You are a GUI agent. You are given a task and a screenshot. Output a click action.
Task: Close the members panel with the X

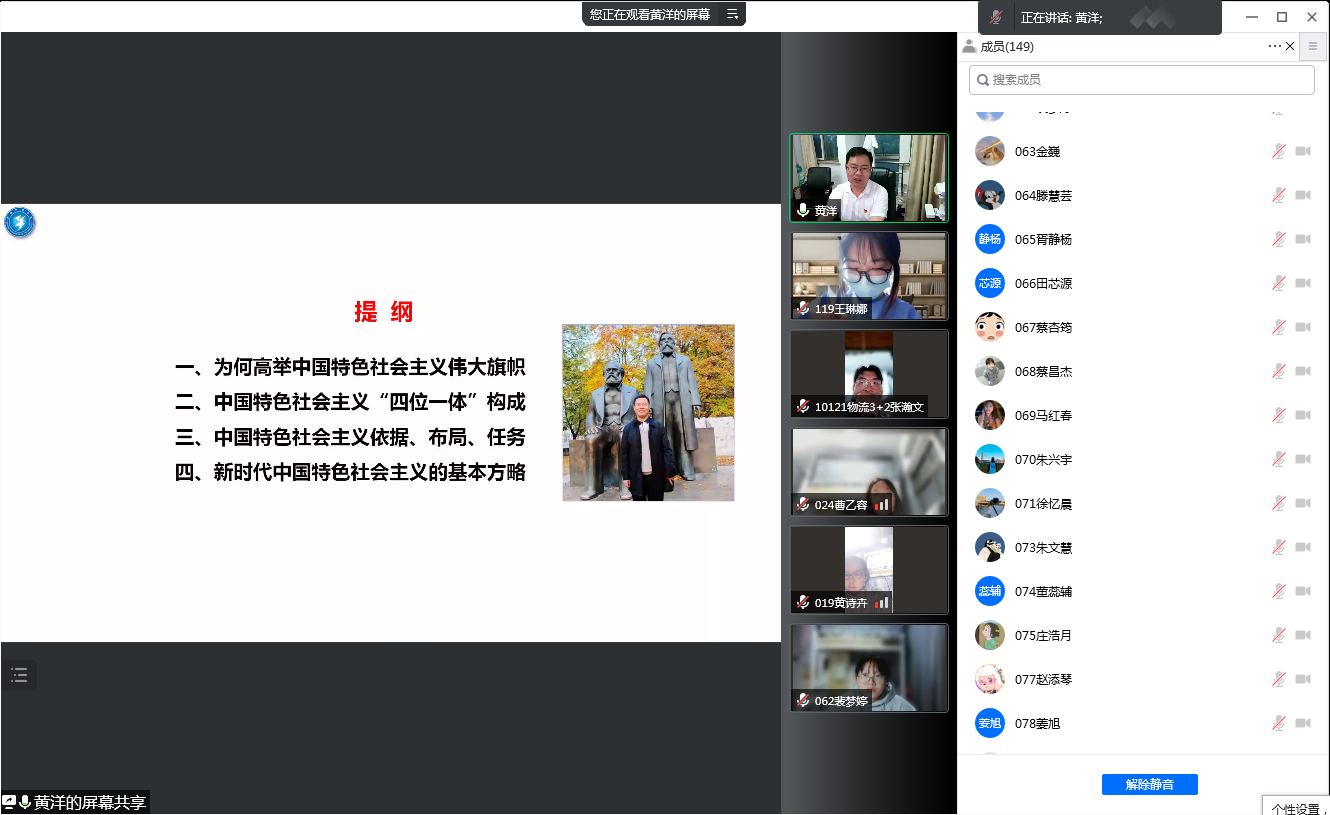[x=1290, y=46]
